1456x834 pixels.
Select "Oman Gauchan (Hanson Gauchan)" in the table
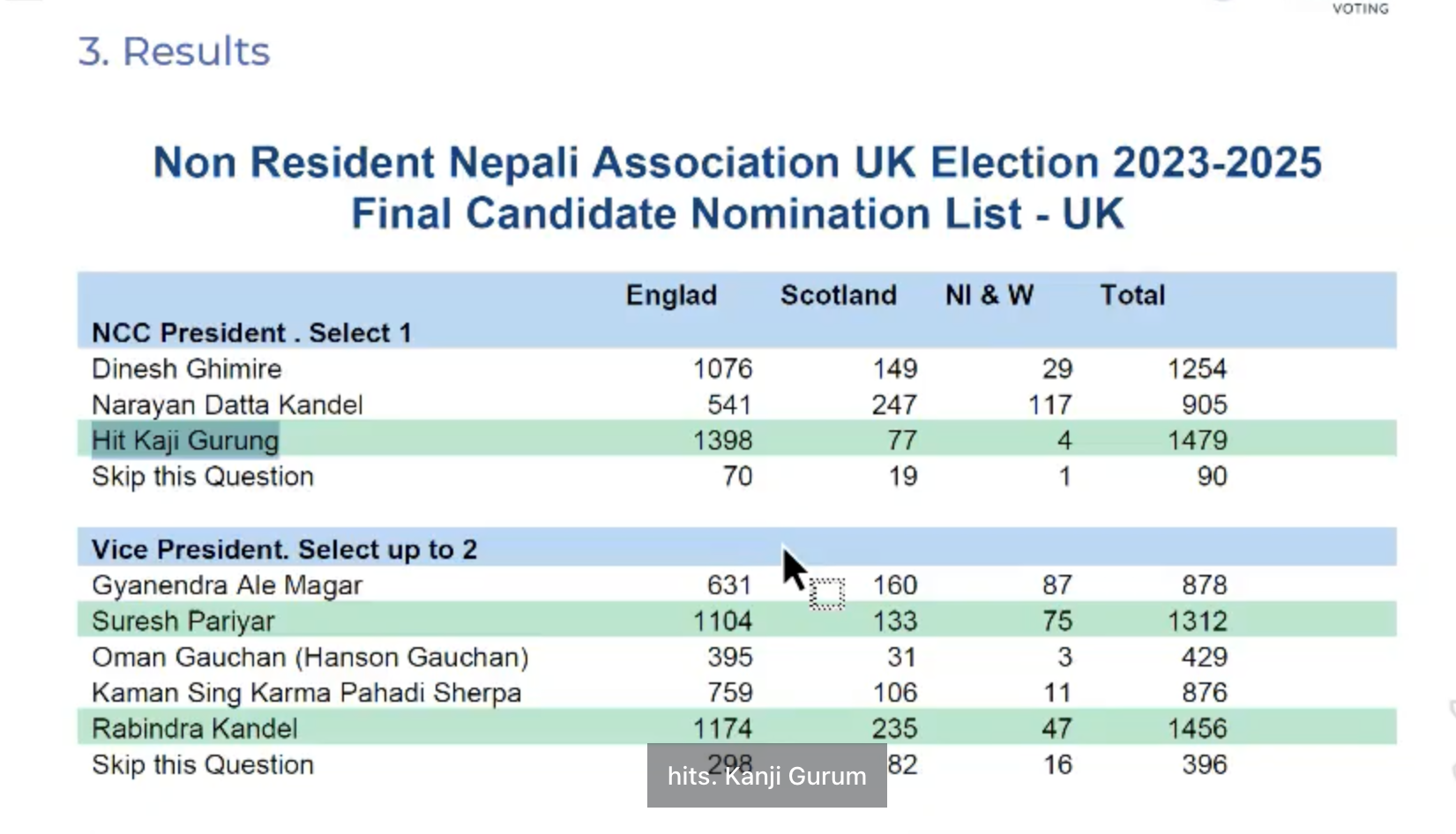tap(310, 658)
